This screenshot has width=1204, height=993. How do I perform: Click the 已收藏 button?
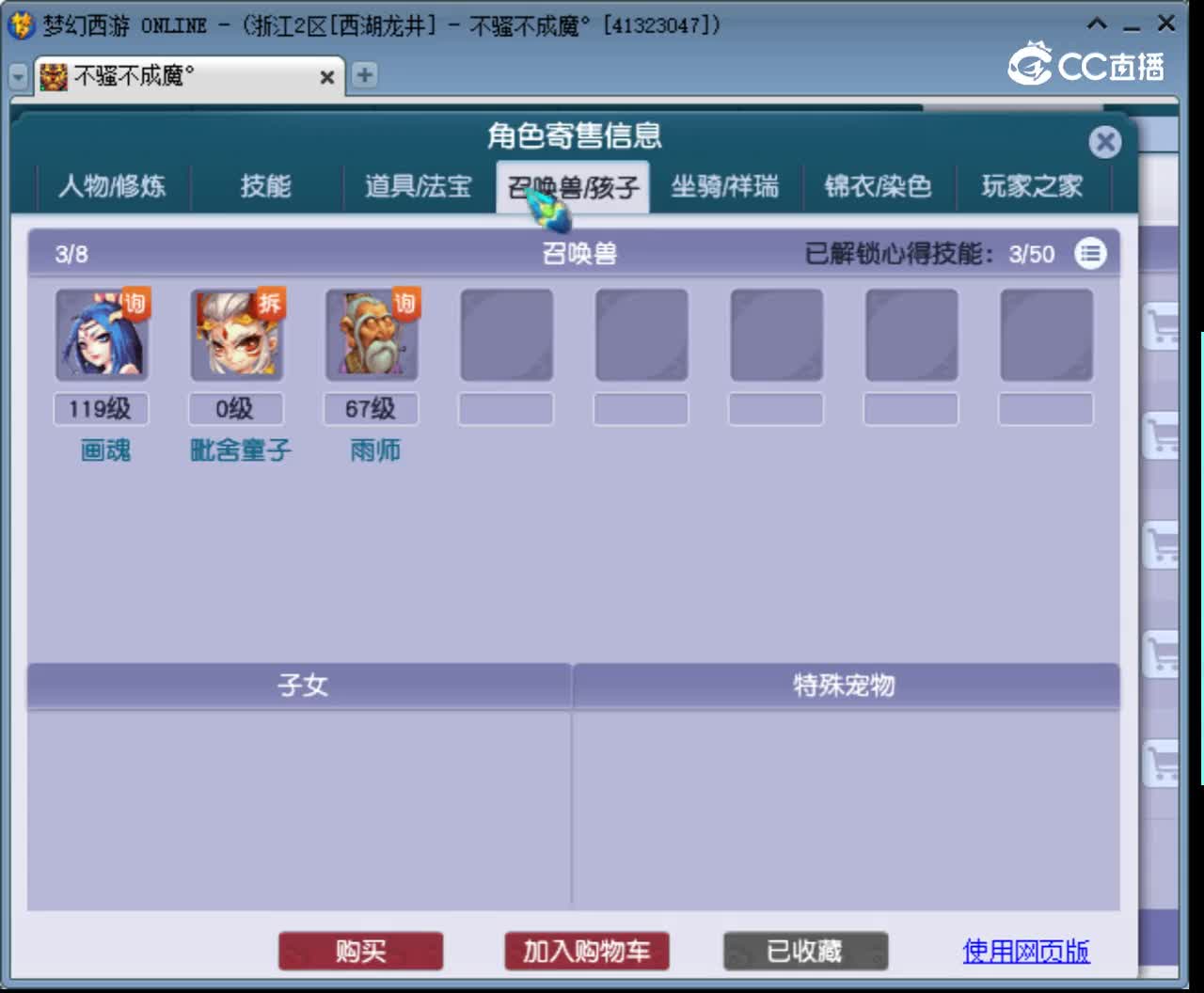pyautogui.click(x=805, y=952)
